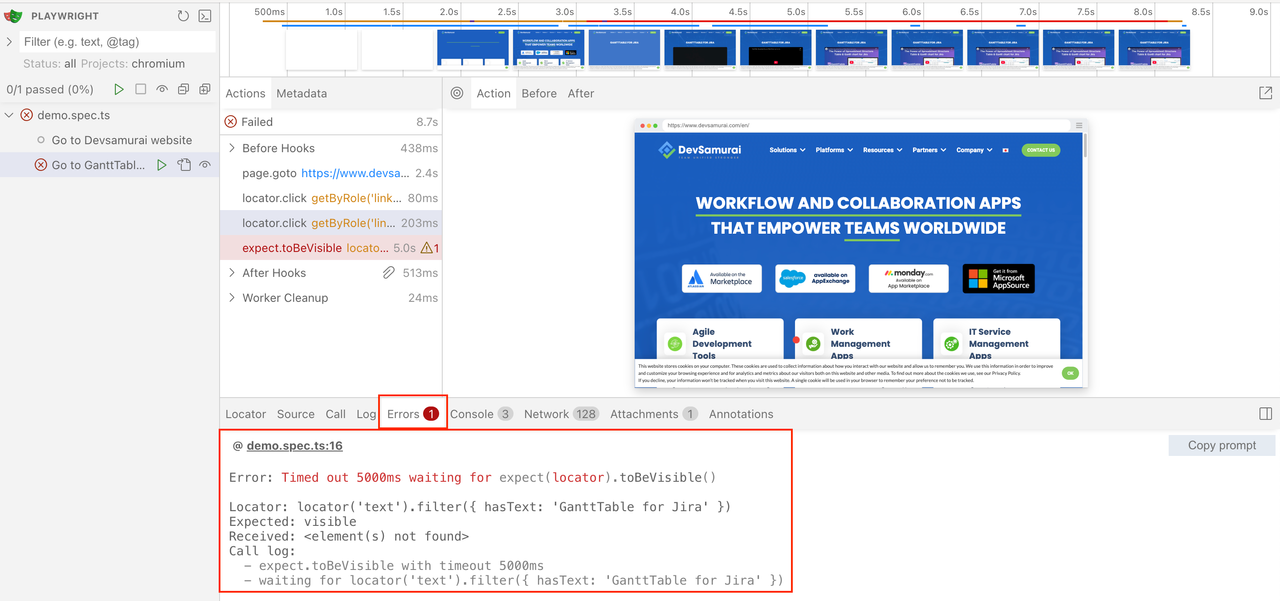Click the warning icon on expect.toBeVisible
Screen dimensions: 1280x601
(x=427, y=248)
